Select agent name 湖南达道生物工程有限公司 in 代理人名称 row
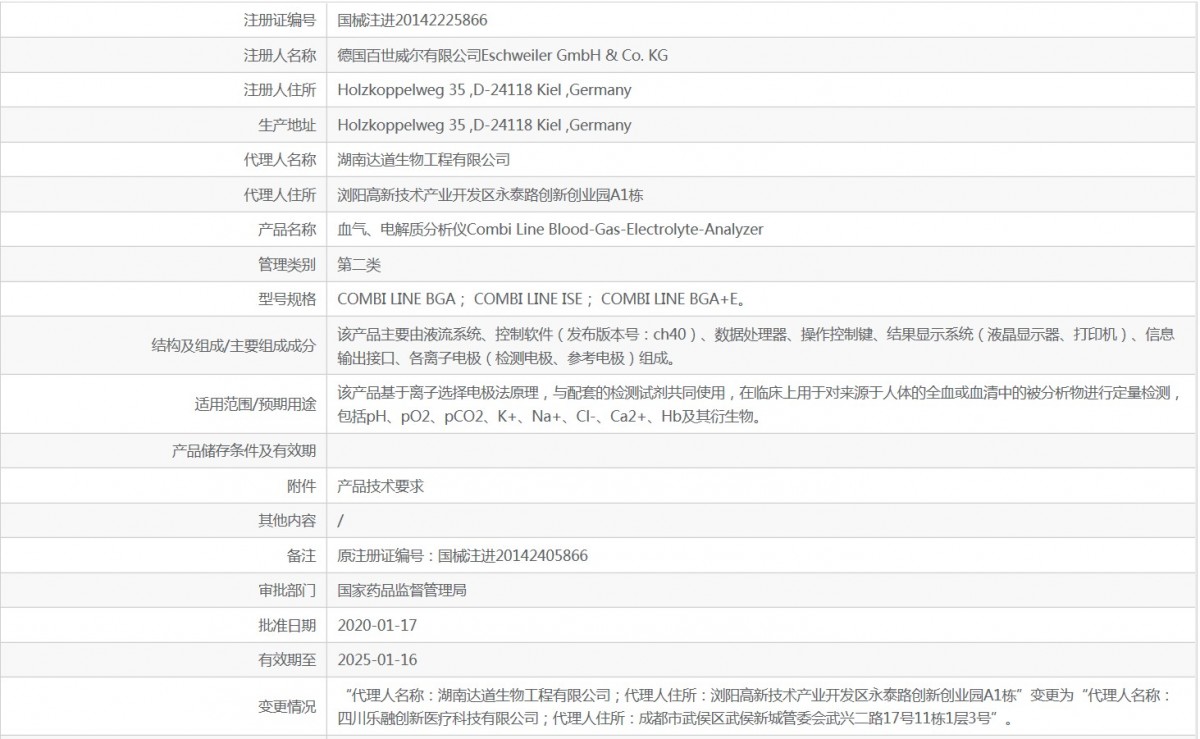This screenshot has width=1200, height=739. (423, 160)
